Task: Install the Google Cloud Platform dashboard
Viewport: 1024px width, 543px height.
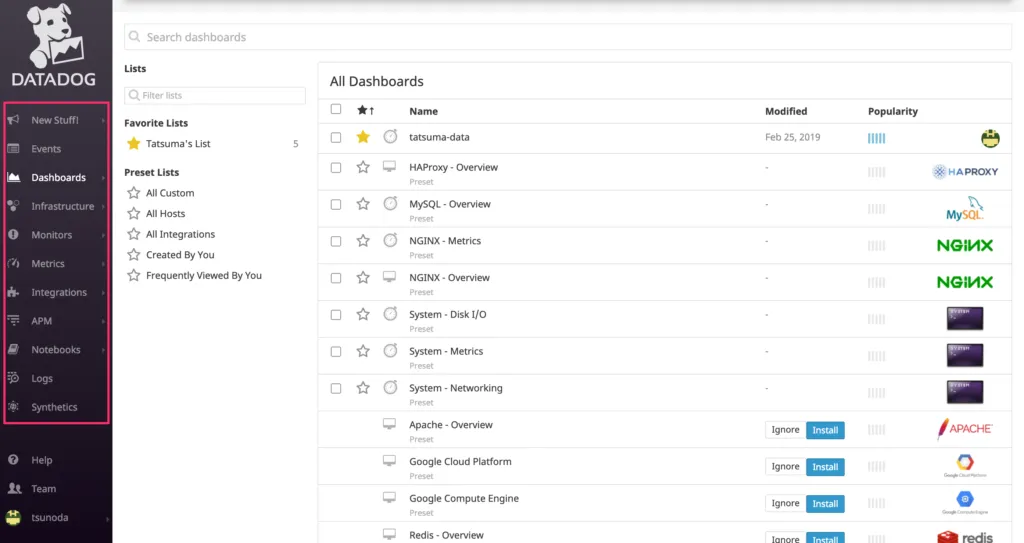Action: 825,467
